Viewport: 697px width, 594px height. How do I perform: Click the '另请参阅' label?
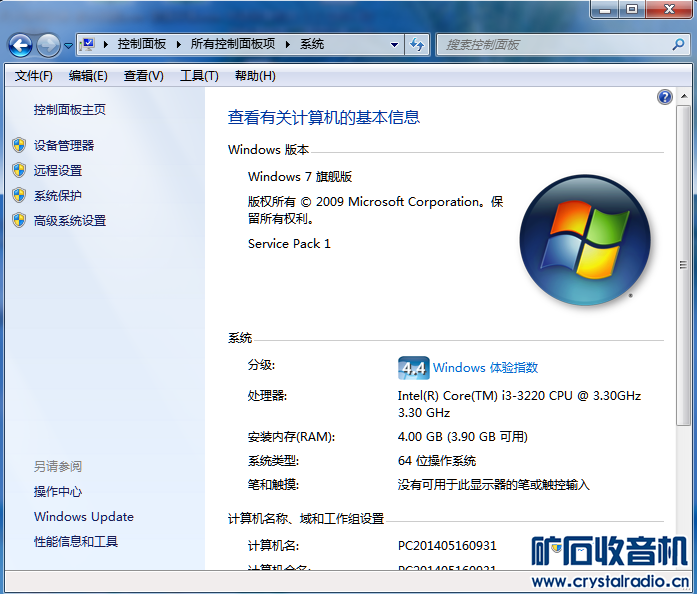(x=58, y=466)
